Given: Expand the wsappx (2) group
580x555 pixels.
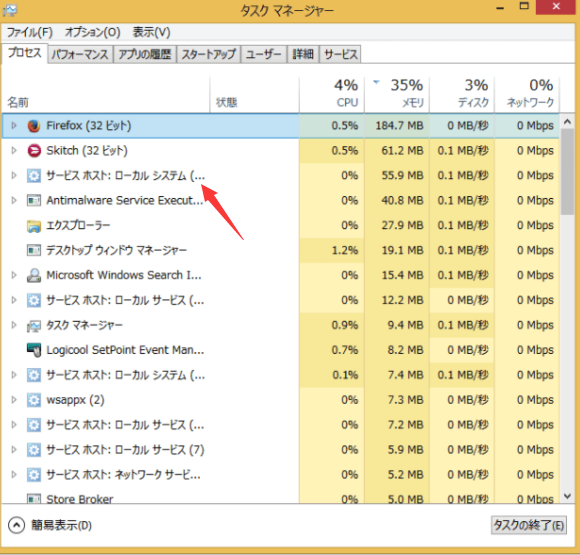Looking at the screenshot, I should 14,400.
